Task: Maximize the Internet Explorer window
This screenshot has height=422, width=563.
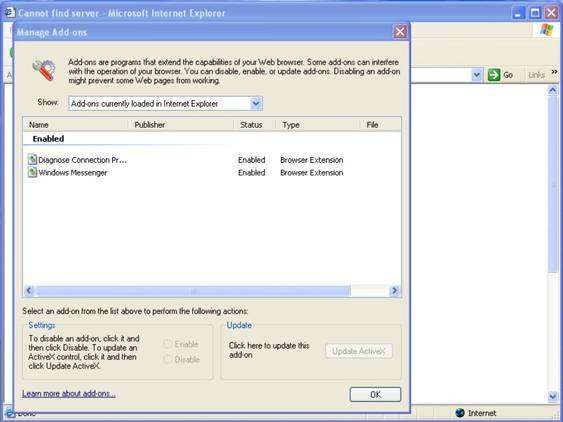Action: 535,13
